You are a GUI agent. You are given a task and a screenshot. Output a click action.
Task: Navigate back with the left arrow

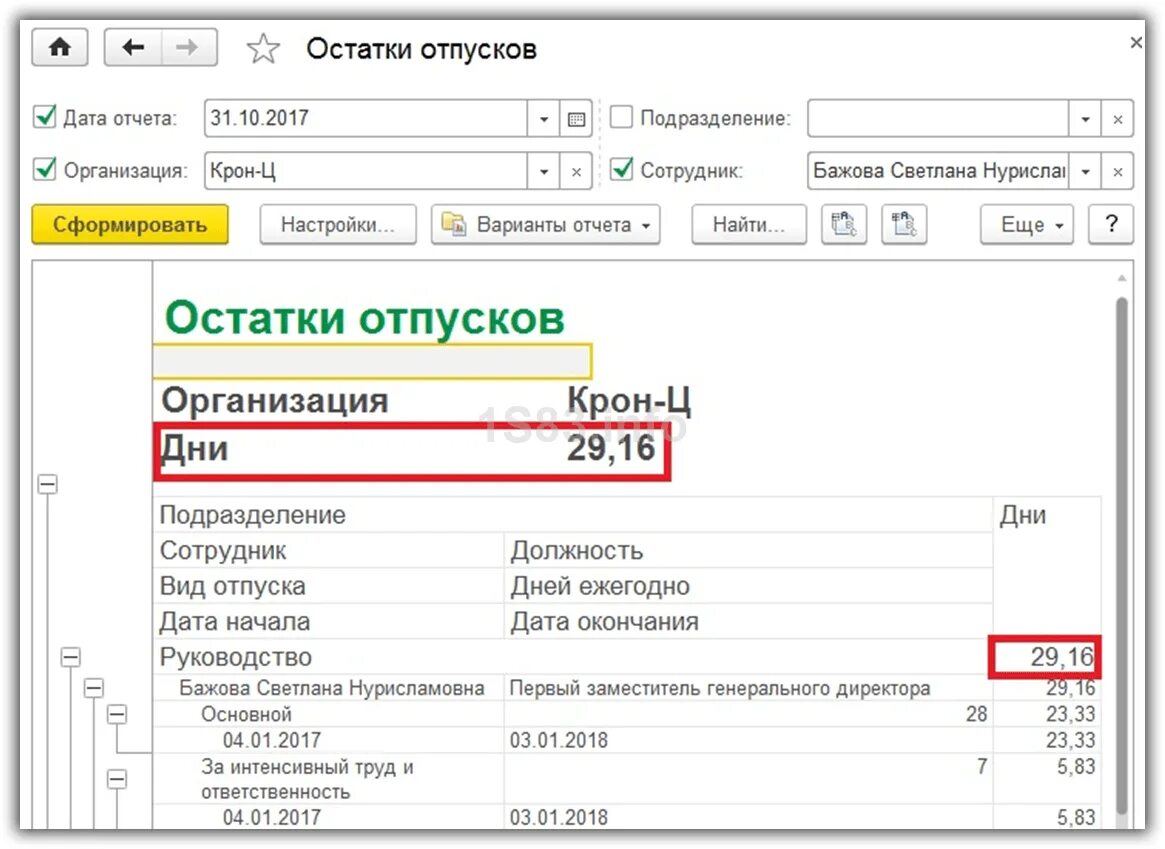(x=133, y=48)
